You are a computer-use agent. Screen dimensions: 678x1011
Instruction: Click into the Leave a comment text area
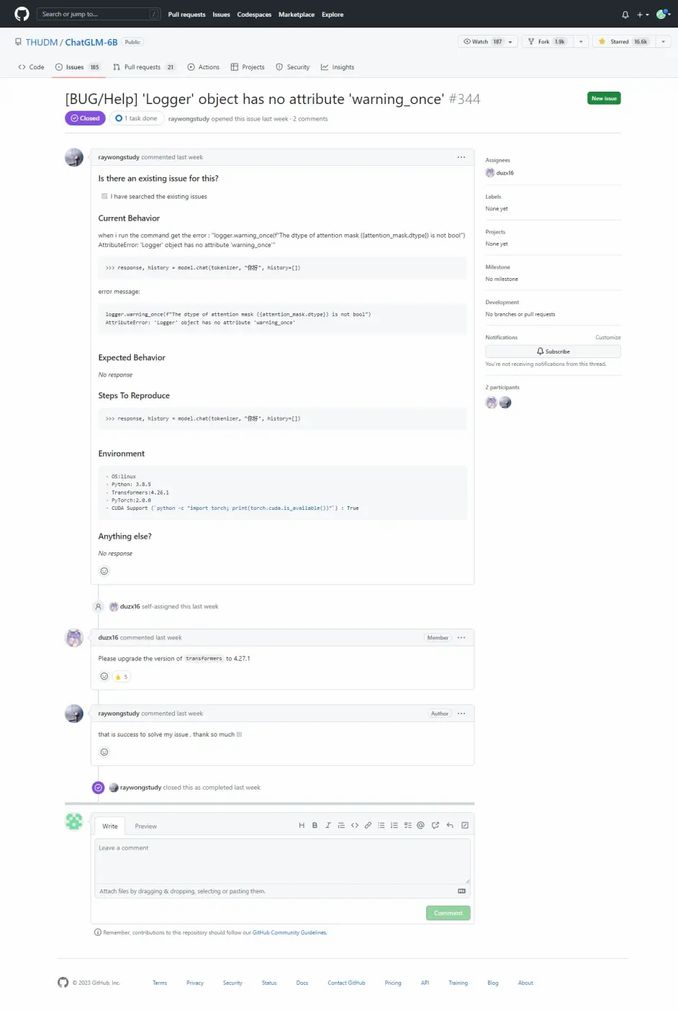click(282, 861)
